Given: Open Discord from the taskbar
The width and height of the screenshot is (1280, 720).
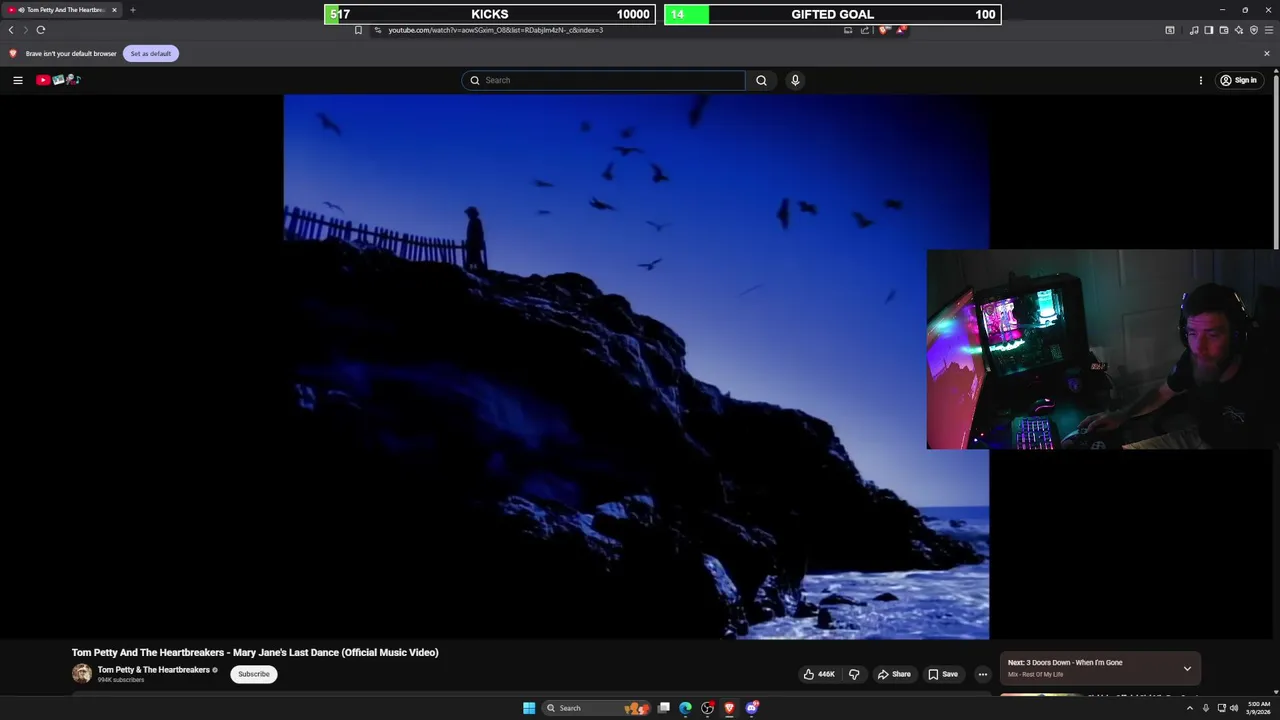Looking at the screenshot, I should 752,708.
